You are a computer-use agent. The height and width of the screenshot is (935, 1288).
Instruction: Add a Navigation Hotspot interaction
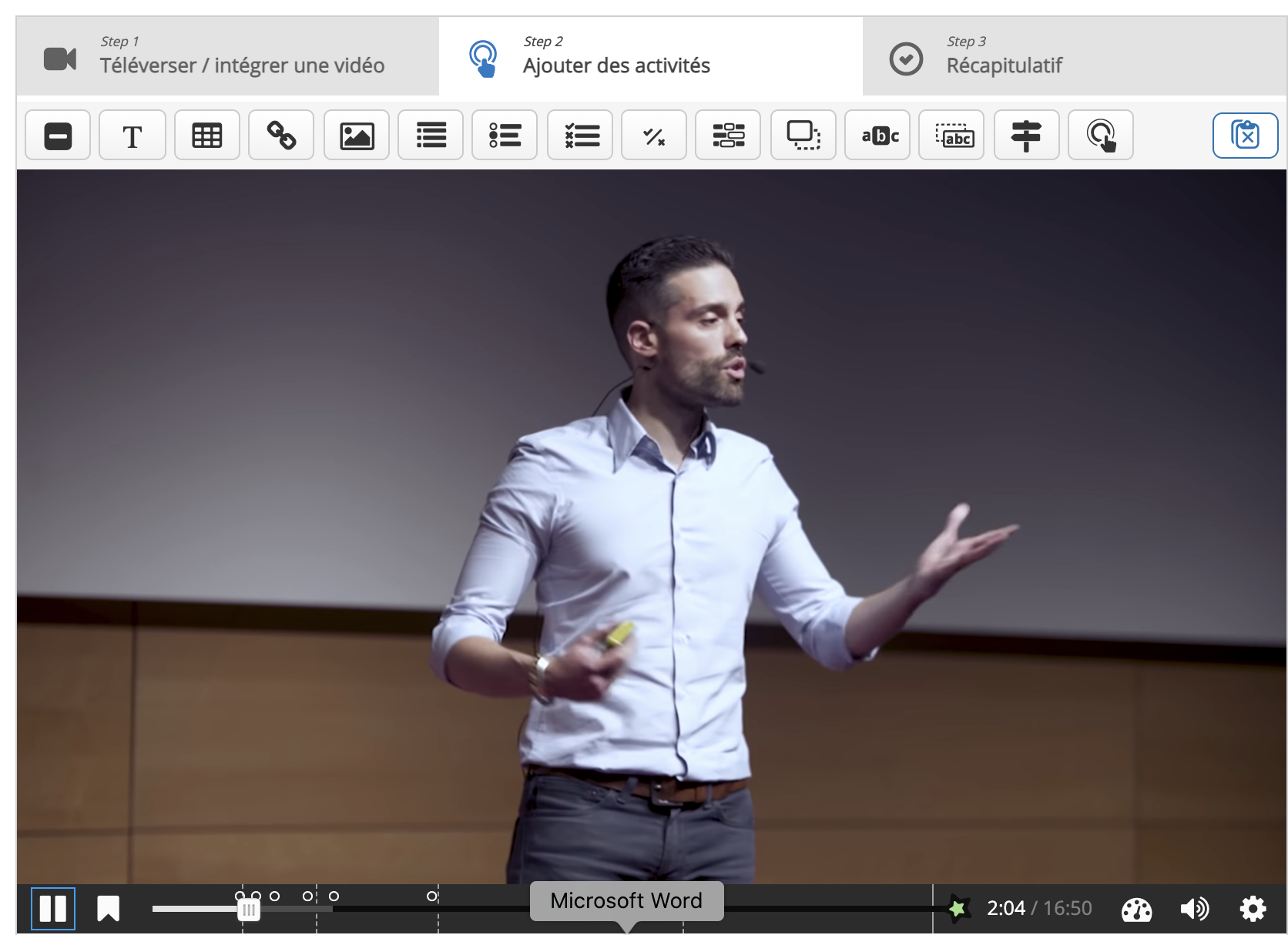[x=1100, y=136]
